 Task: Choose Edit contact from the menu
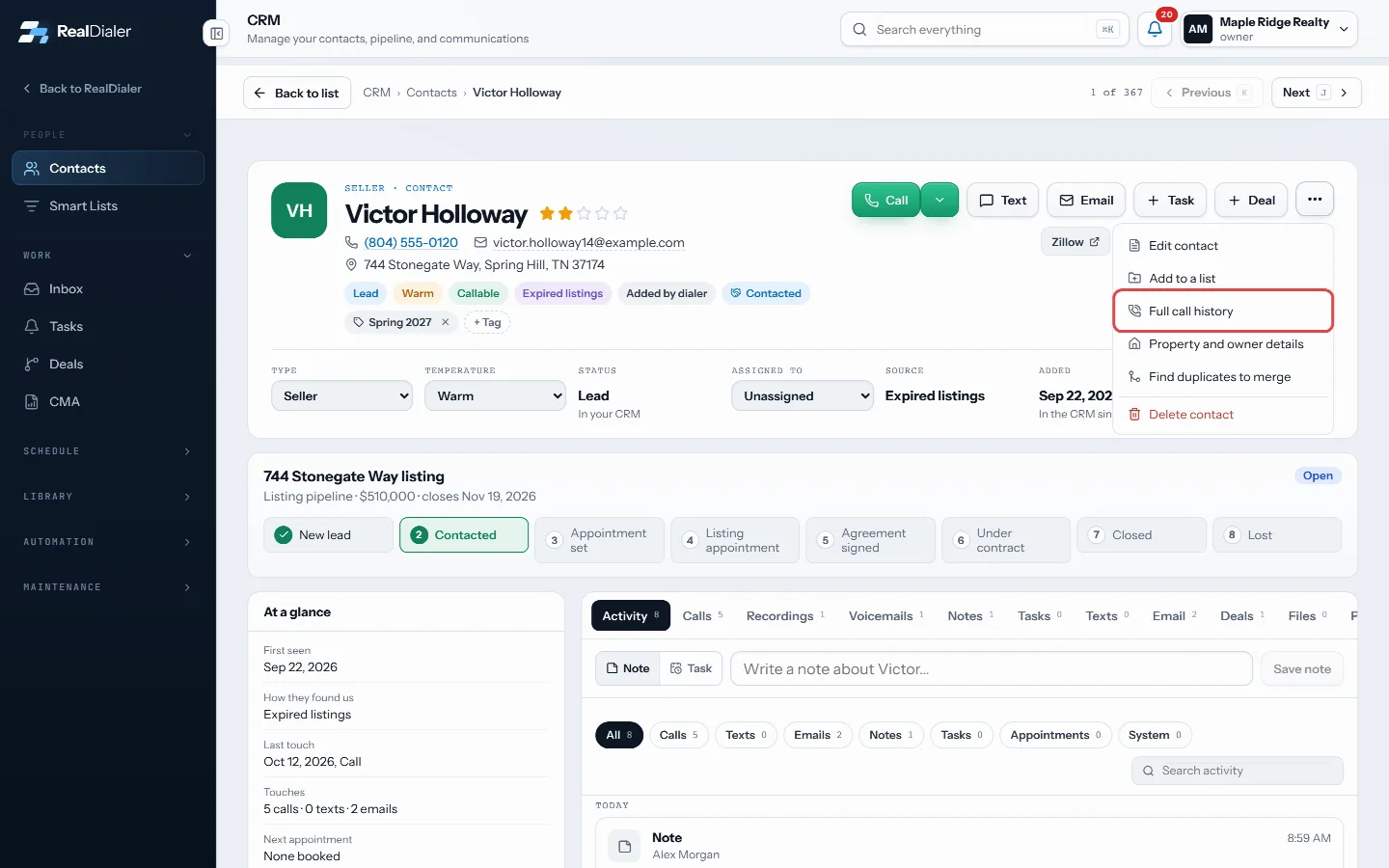click(x=1223, y=245)
